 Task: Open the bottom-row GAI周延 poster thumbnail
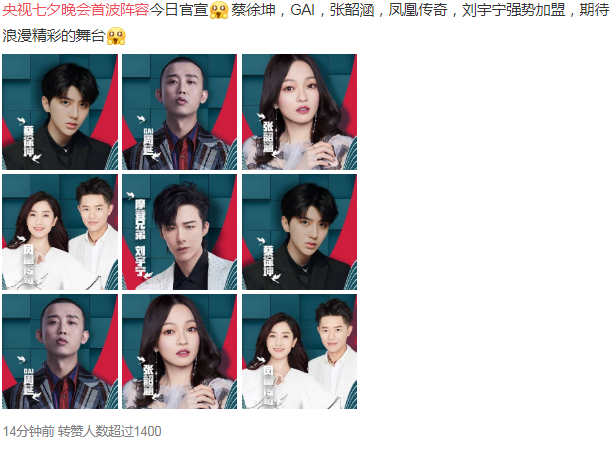pyautogui.click(x=60, y=352)
